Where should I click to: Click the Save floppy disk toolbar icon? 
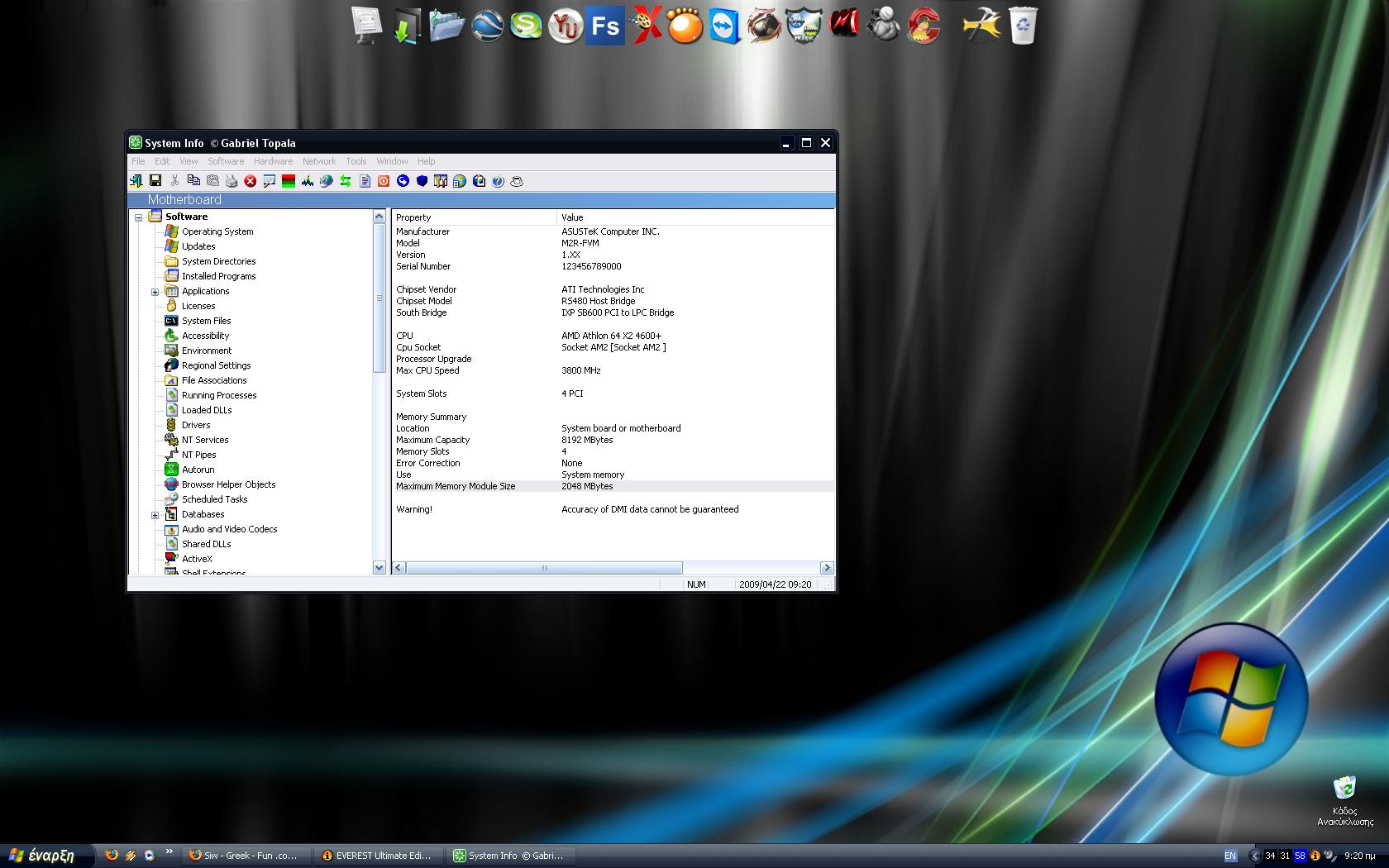[x=155, y=181]
